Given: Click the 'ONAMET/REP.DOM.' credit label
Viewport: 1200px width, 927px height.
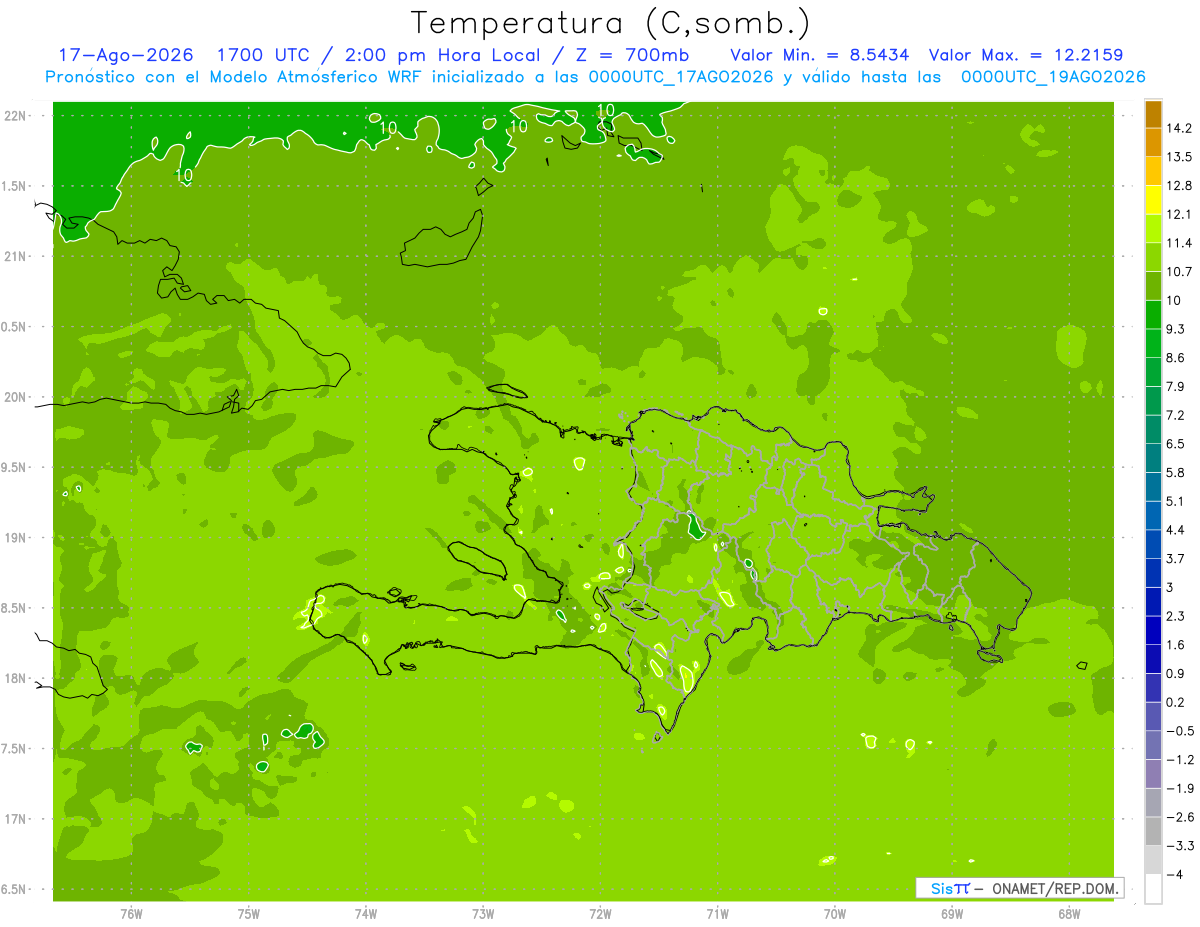Looking at the screenshot, I should 1055,888.
